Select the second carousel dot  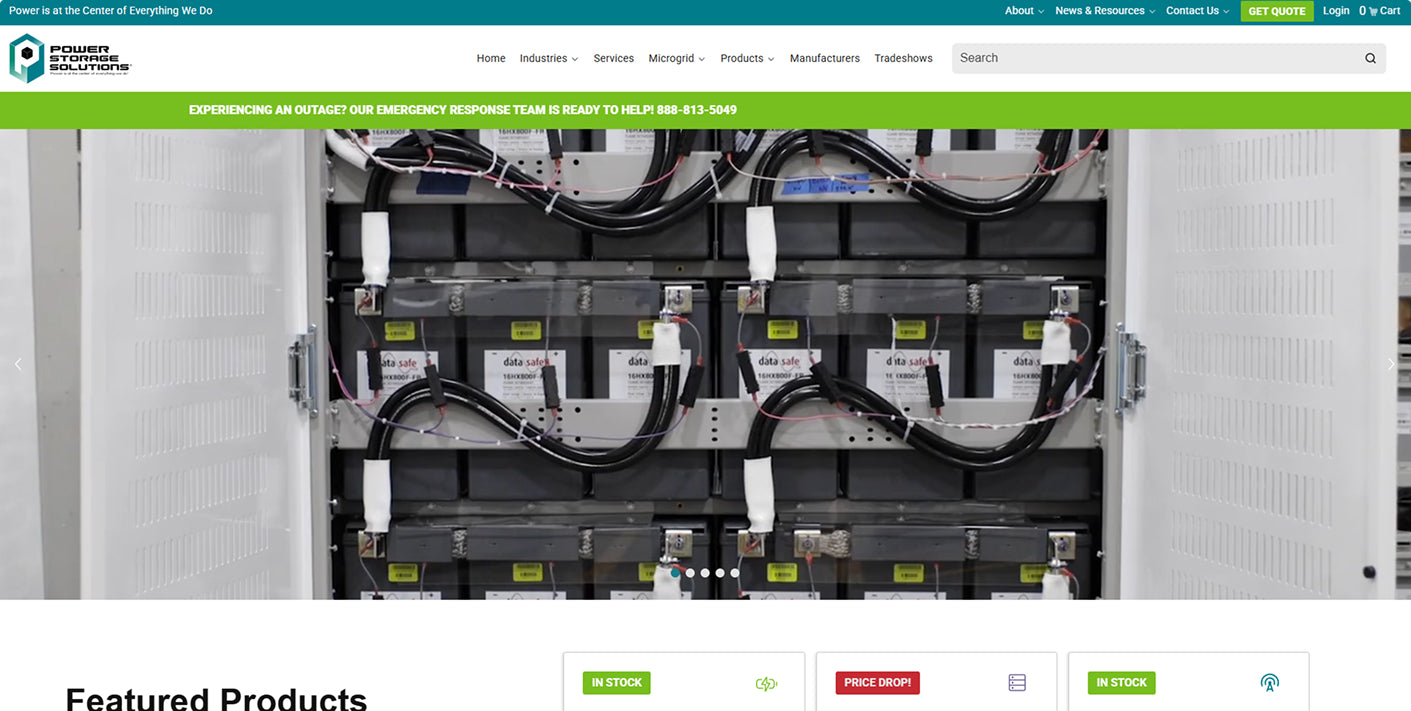coord(690,573)
